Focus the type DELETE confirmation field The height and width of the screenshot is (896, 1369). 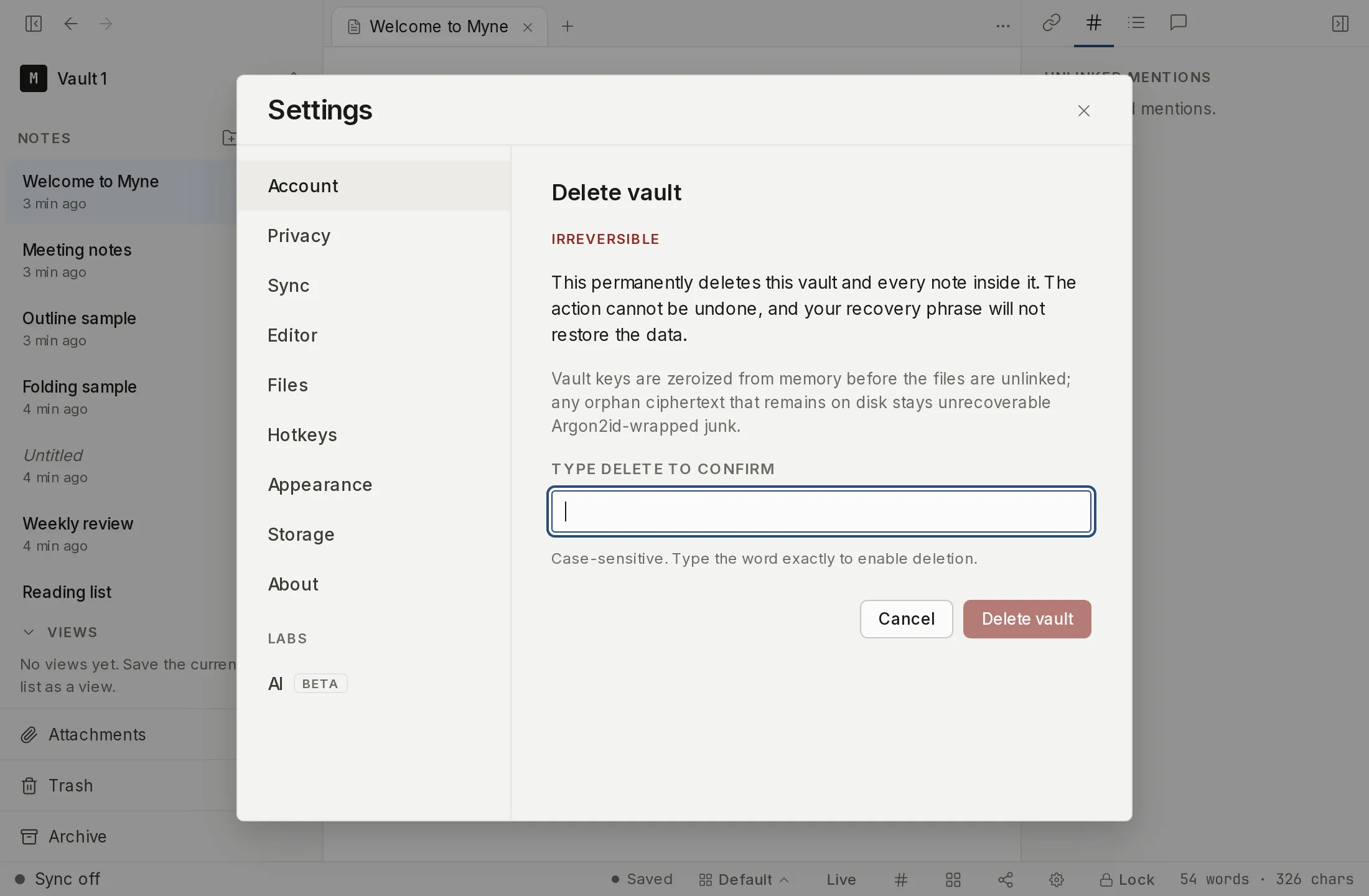pos(821,511)
